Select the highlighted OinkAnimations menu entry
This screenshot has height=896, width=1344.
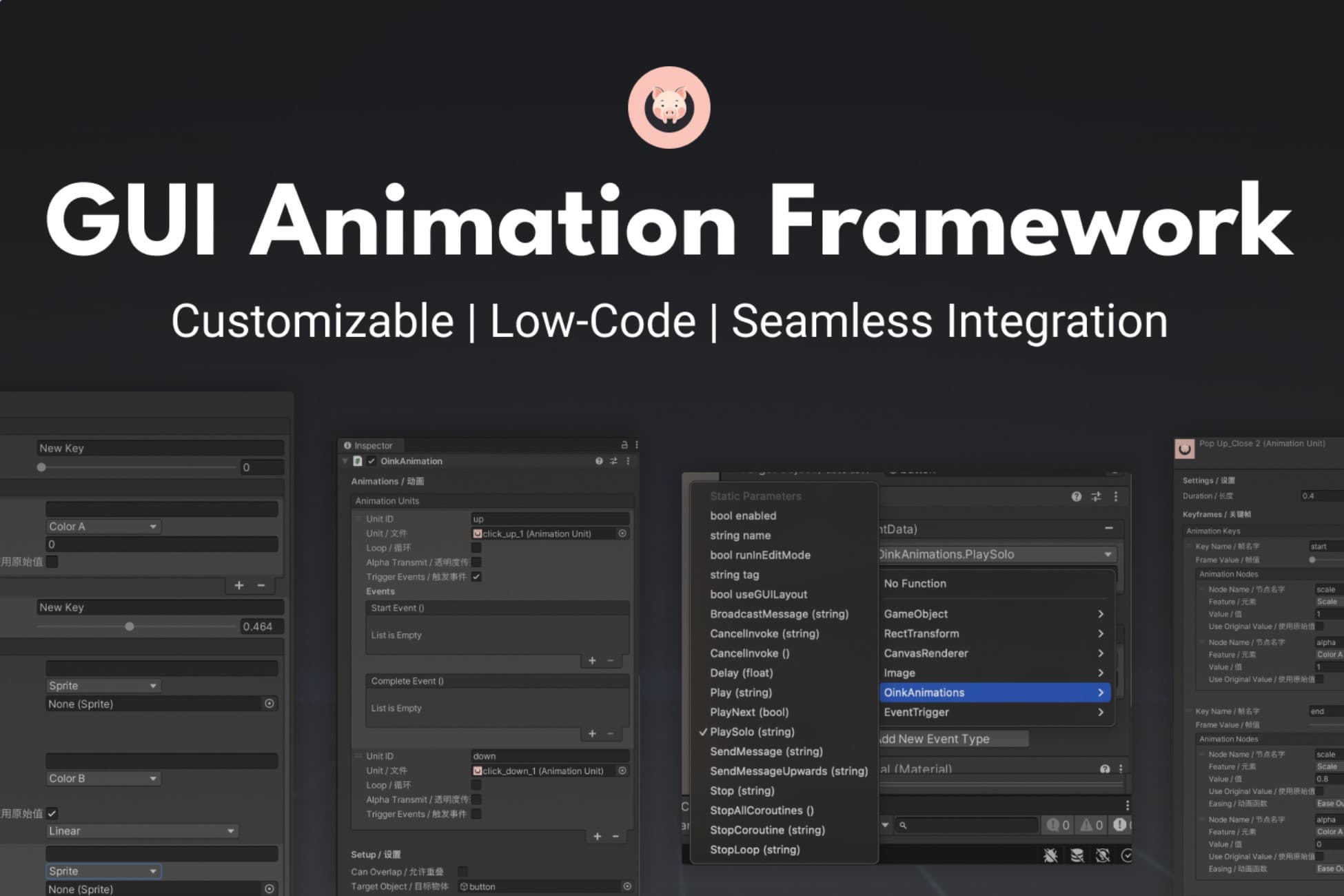(x=994, y=693)
